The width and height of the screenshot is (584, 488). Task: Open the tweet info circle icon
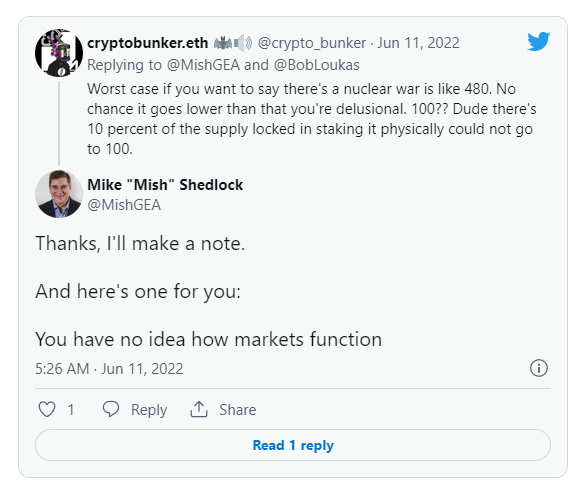click(x=539, y=368)
